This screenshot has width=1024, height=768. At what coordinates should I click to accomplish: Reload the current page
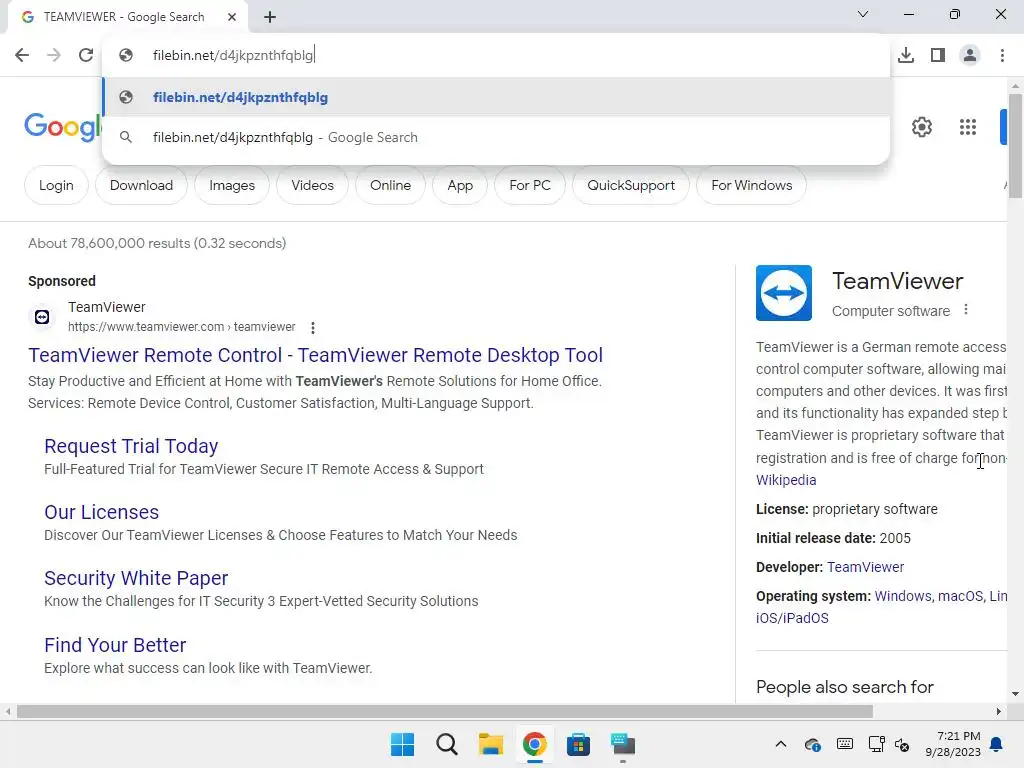coord(86,55)
